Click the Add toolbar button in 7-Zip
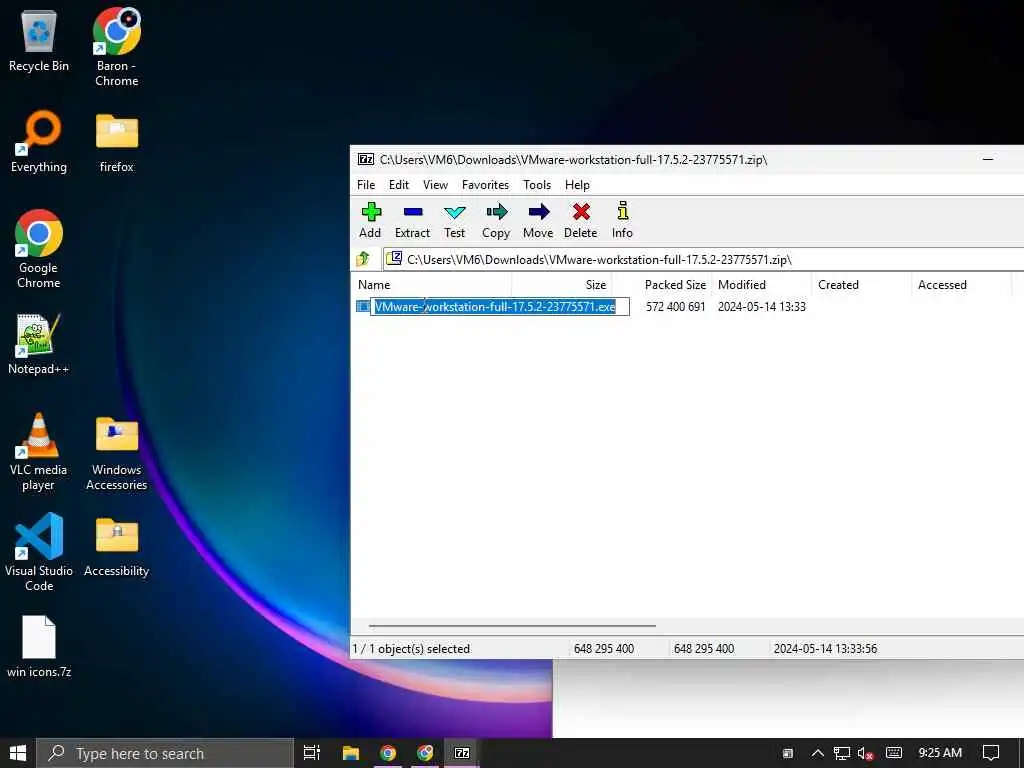Image resolution: width=1024 pixels, height=768 pixels. click(x=370, y=220)
